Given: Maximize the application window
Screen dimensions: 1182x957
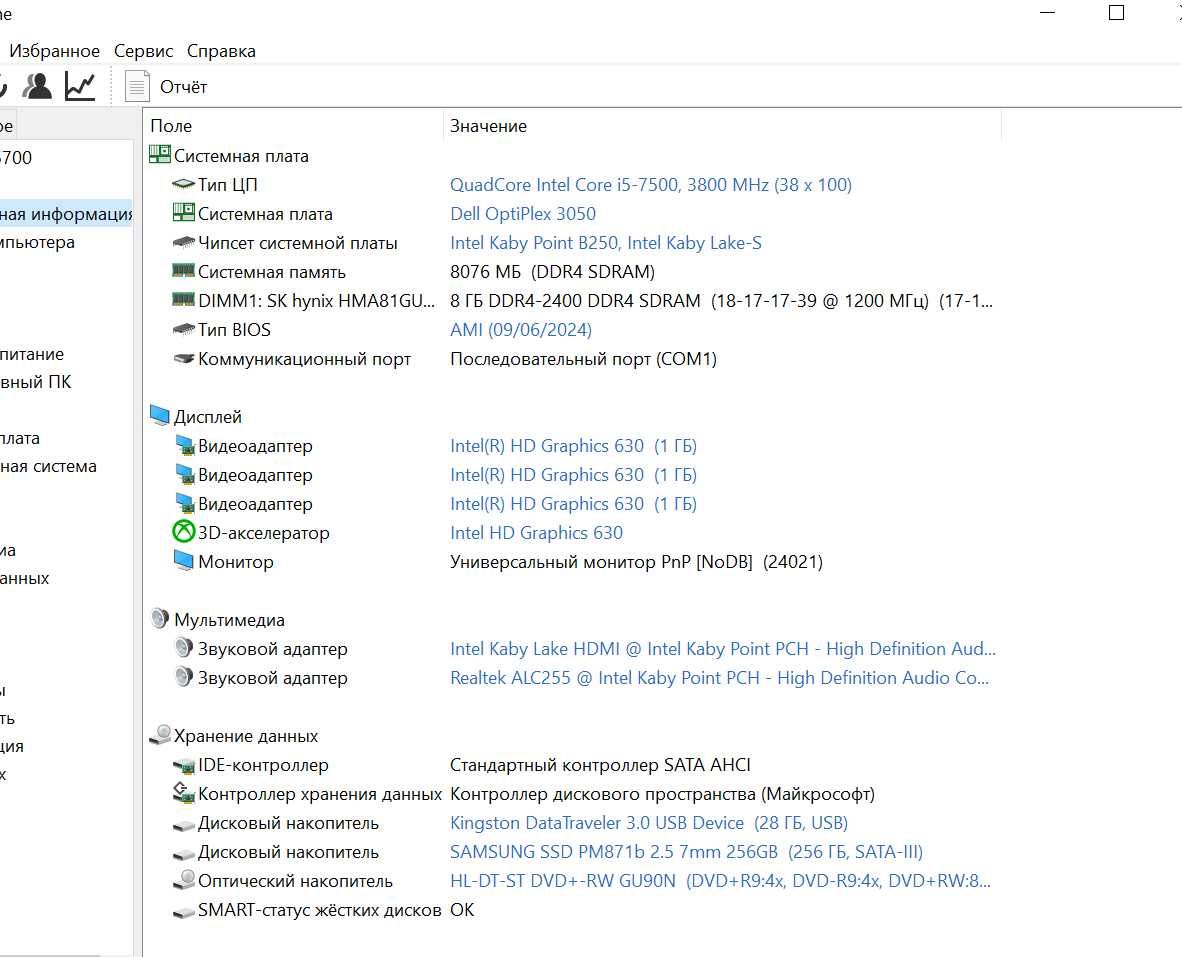Looking at the screenshot, I should tap(1116, 13).
